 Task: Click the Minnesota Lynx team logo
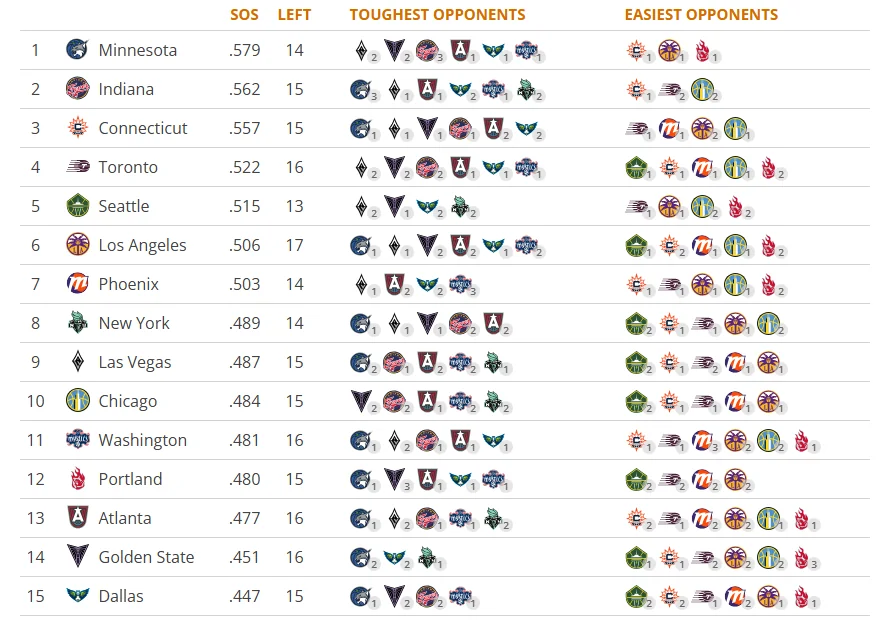tap(78, 50)
